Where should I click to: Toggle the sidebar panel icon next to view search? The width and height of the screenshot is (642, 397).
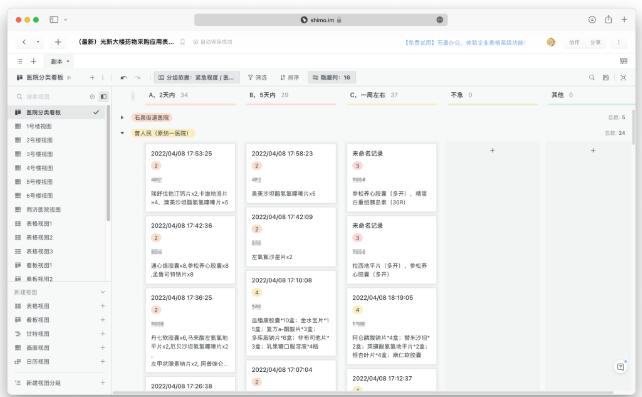click(x=104, y=97)
